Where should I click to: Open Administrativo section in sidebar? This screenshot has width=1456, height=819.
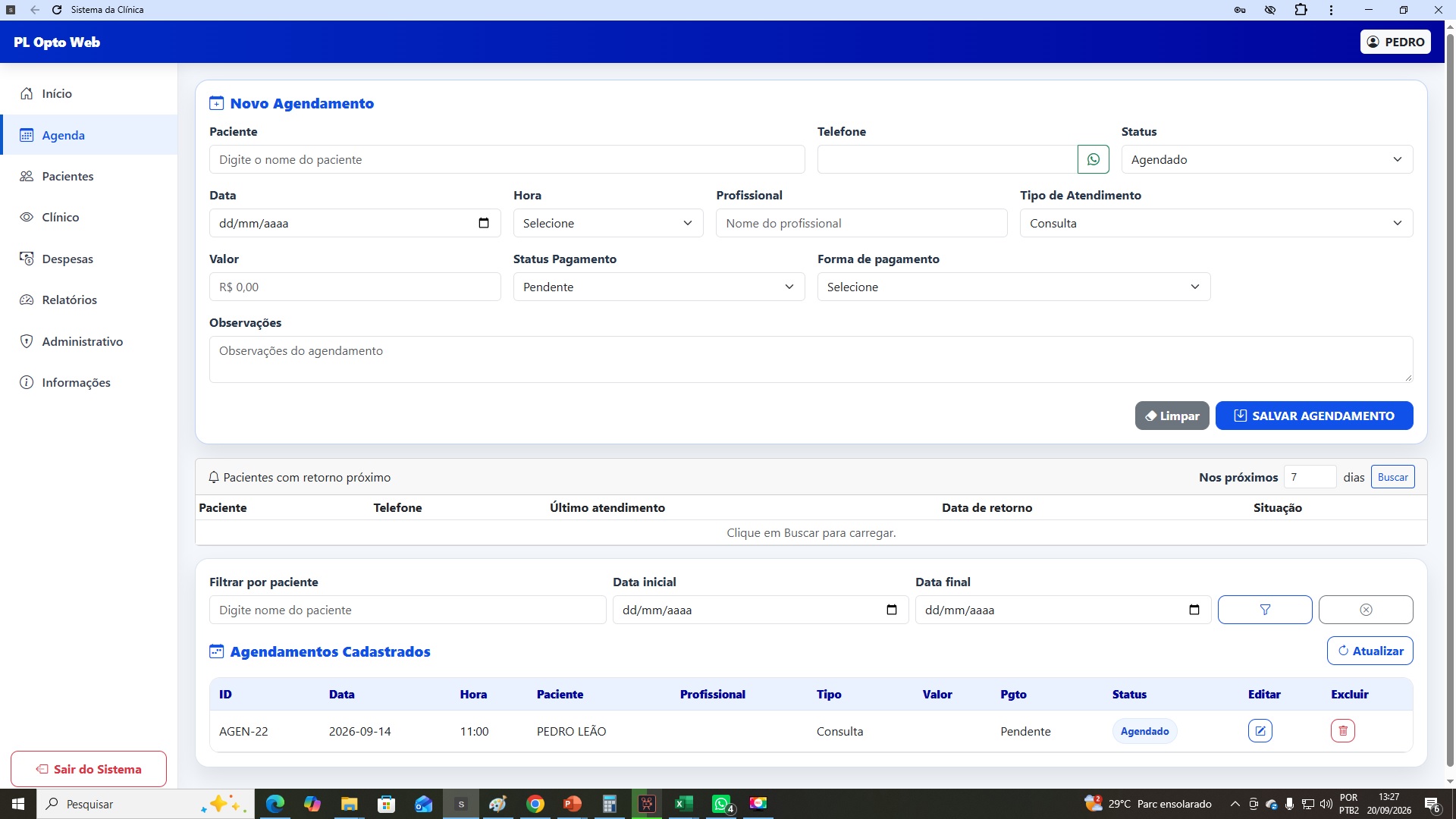(89, 341)
